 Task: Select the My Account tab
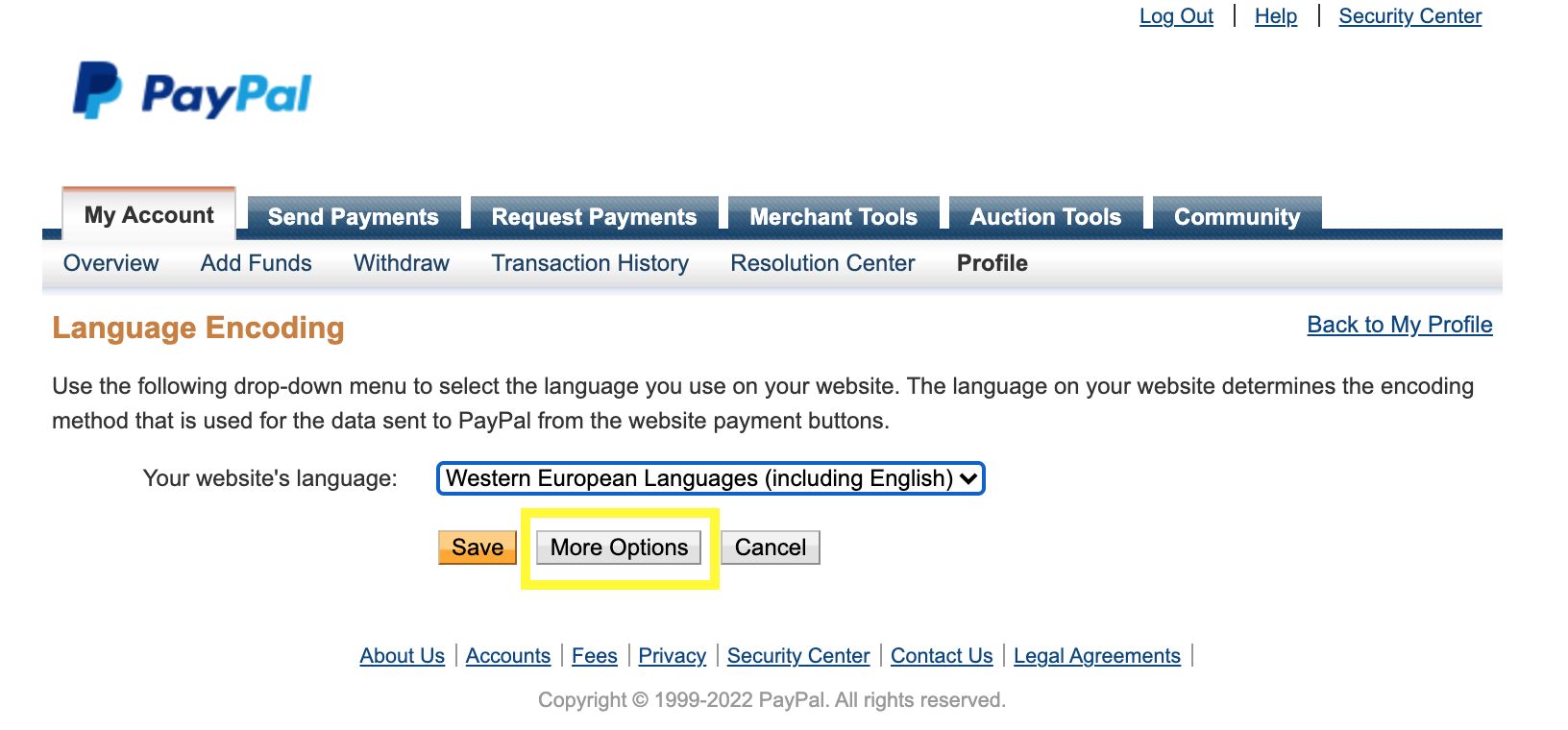[x=149, y=214]
